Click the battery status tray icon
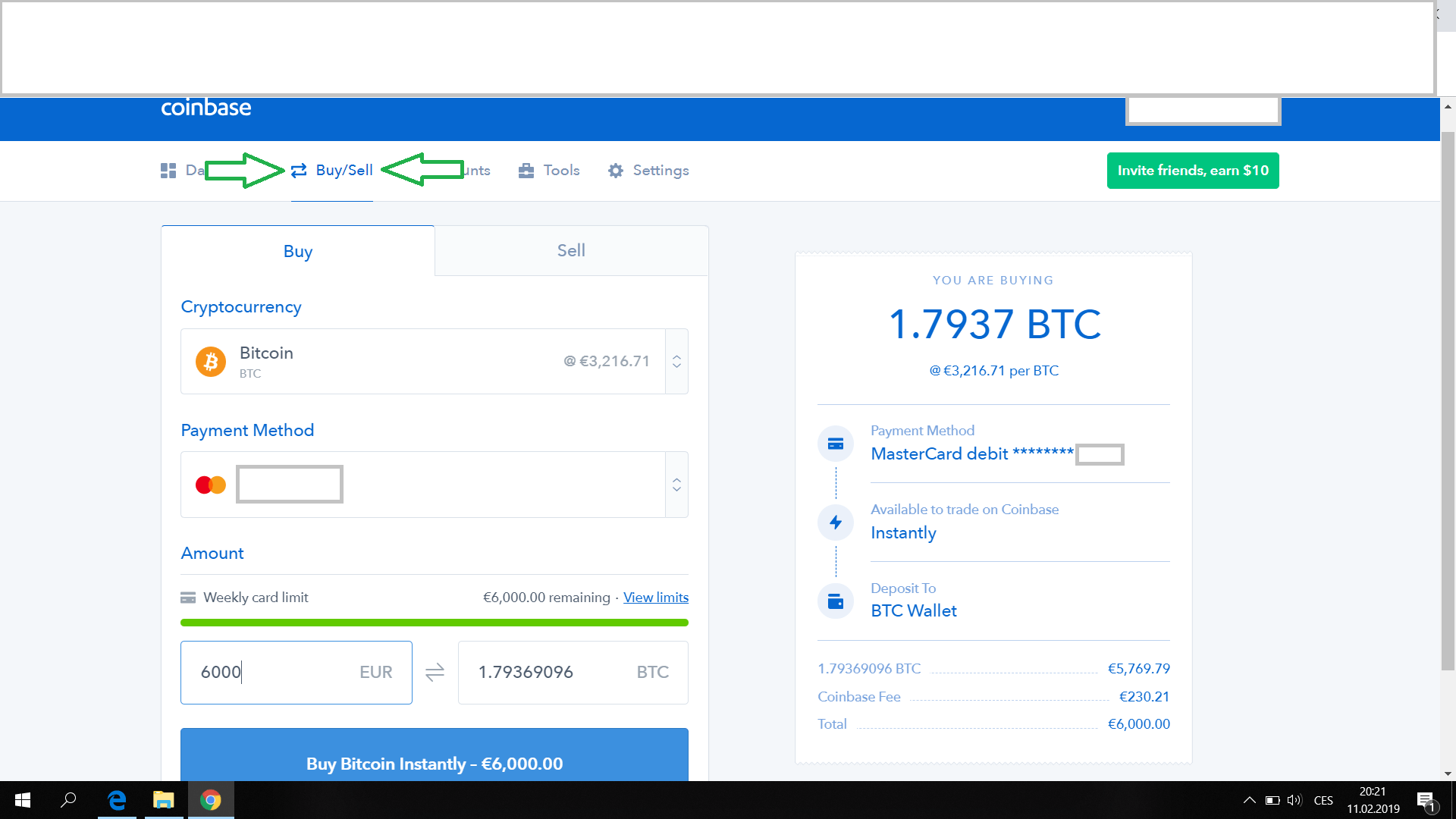Viewport: 1456px width, 819px height. (x=1272, y=800)
